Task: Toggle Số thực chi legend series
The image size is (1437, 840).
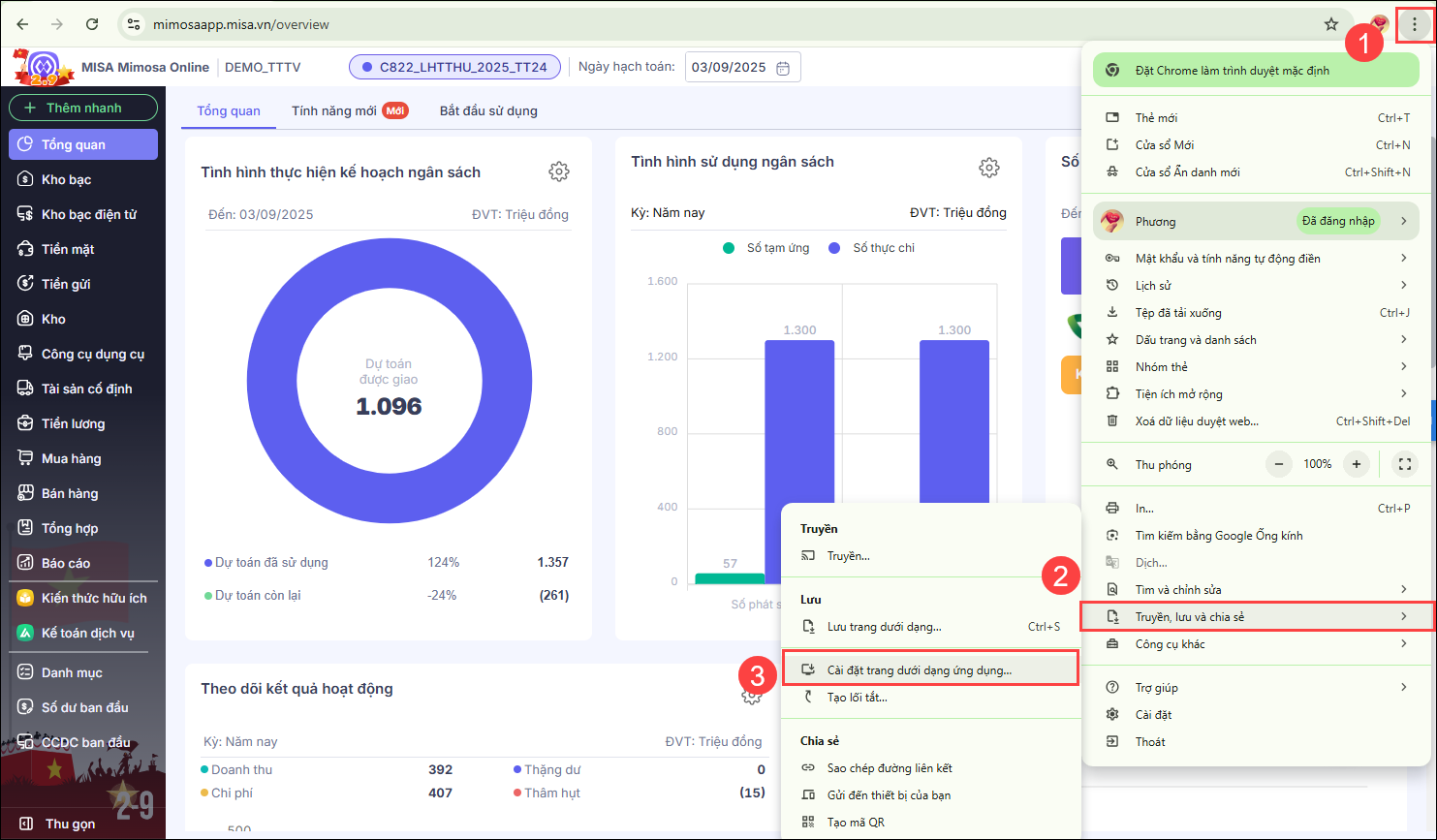Action: 872,248
